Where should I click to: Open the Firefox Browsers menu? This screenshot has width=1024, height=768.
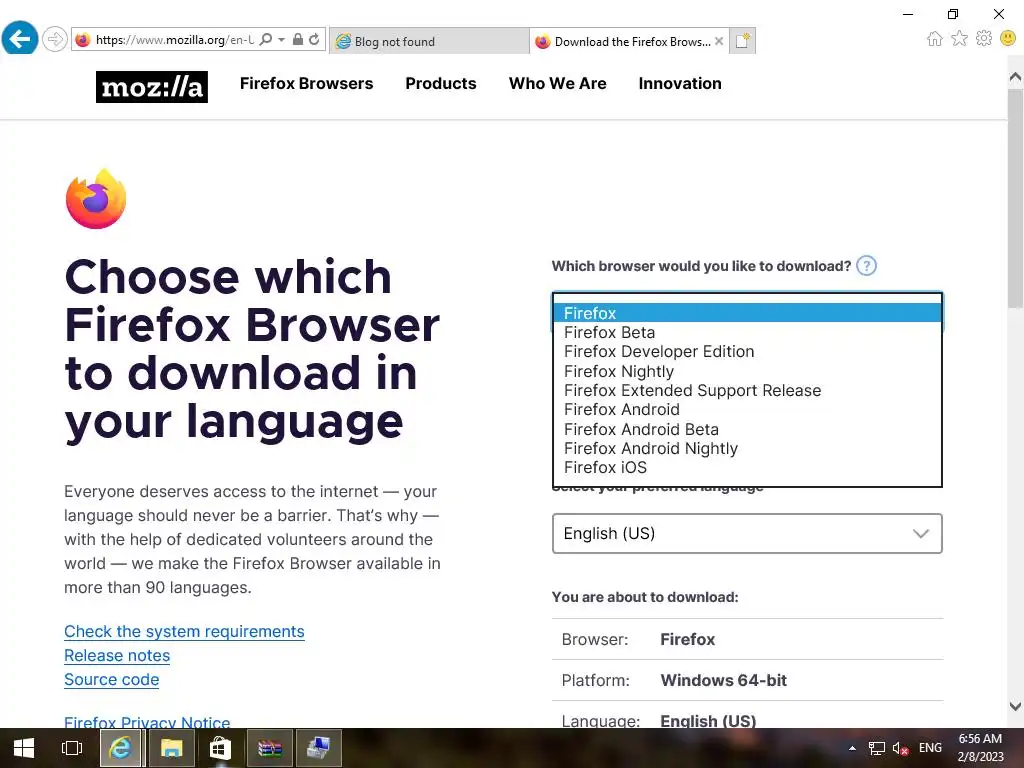(x=306, y=84)
